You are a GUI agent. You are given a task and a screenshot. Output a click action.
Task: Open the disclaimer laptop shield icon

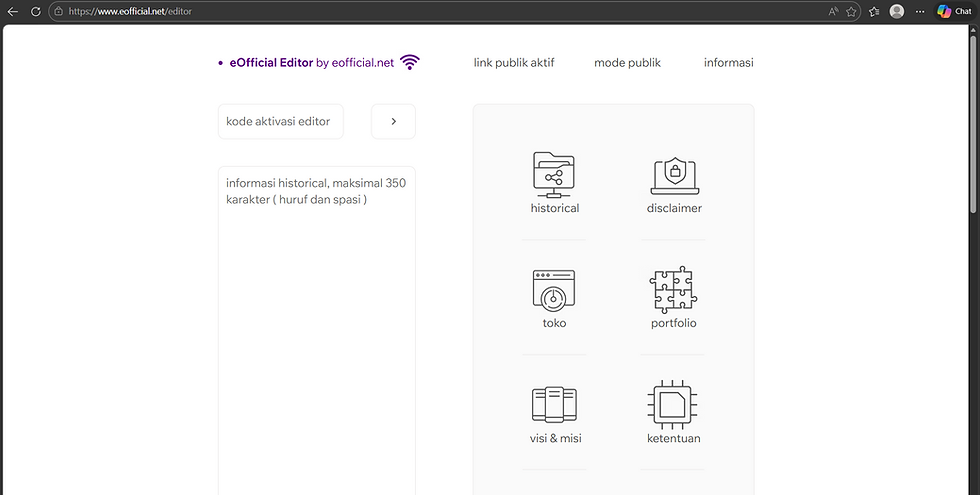click(674, 176)
